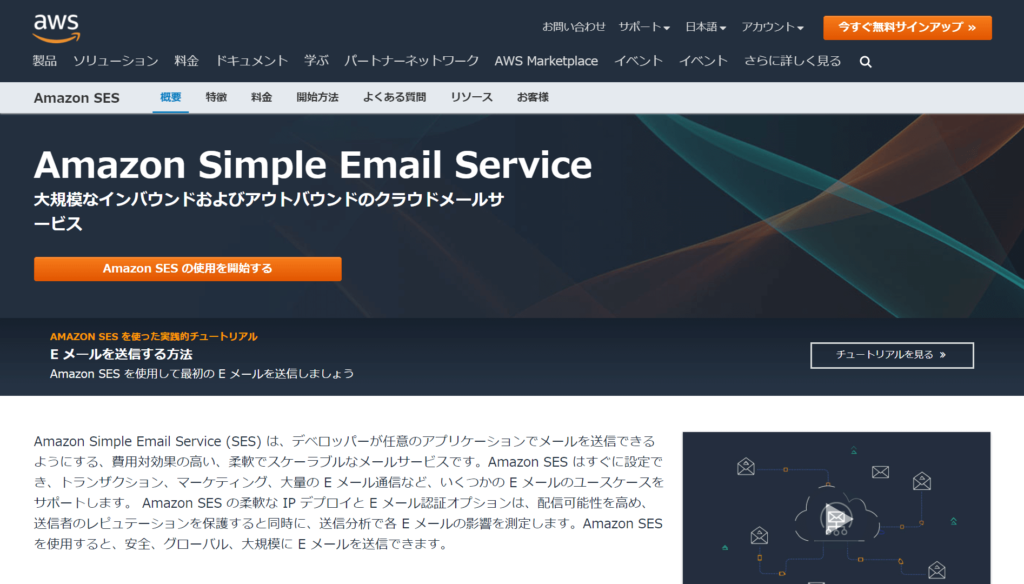Select the リソース tab

tap(472, 97)
